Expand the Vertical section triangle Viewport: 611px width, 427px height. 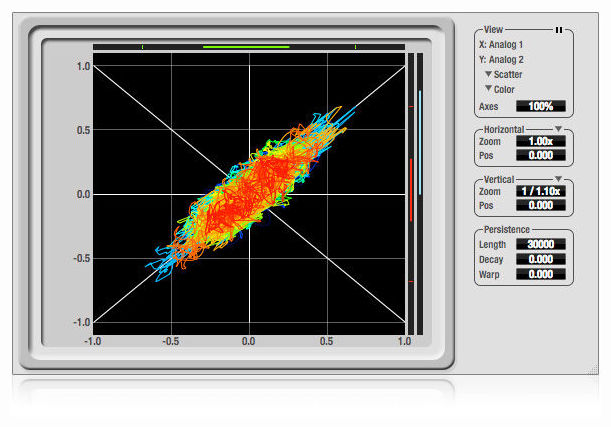click(x=558, y=179)
